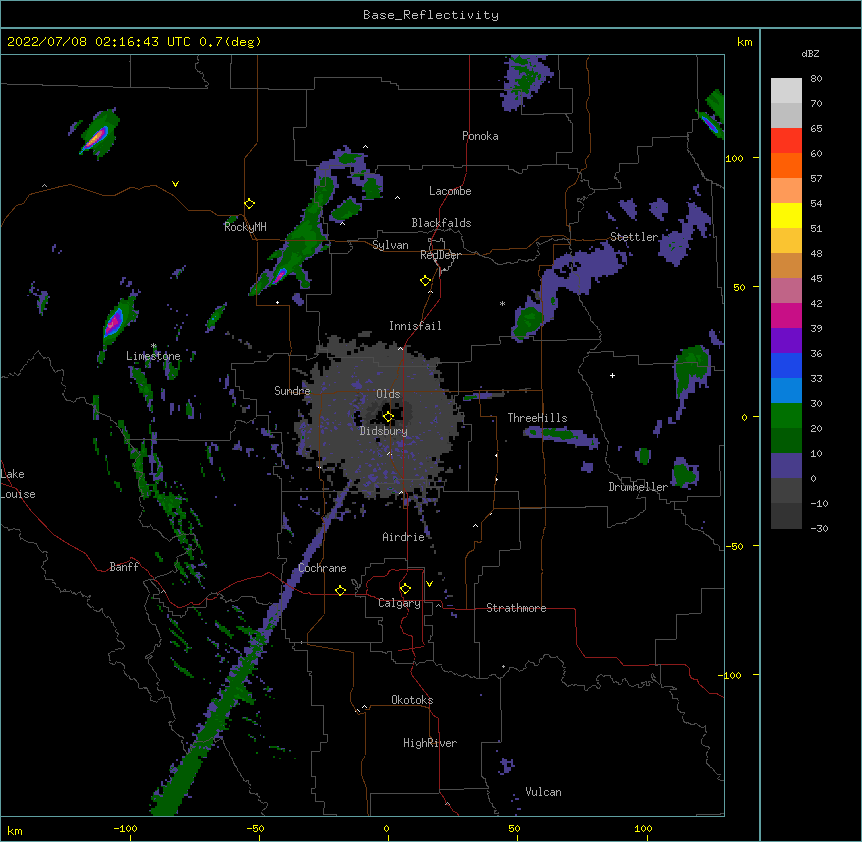The width and height of the screenshot is (862, 842).
Task: Click the -100 tick on the bottom axis
Action: [125, 828]
